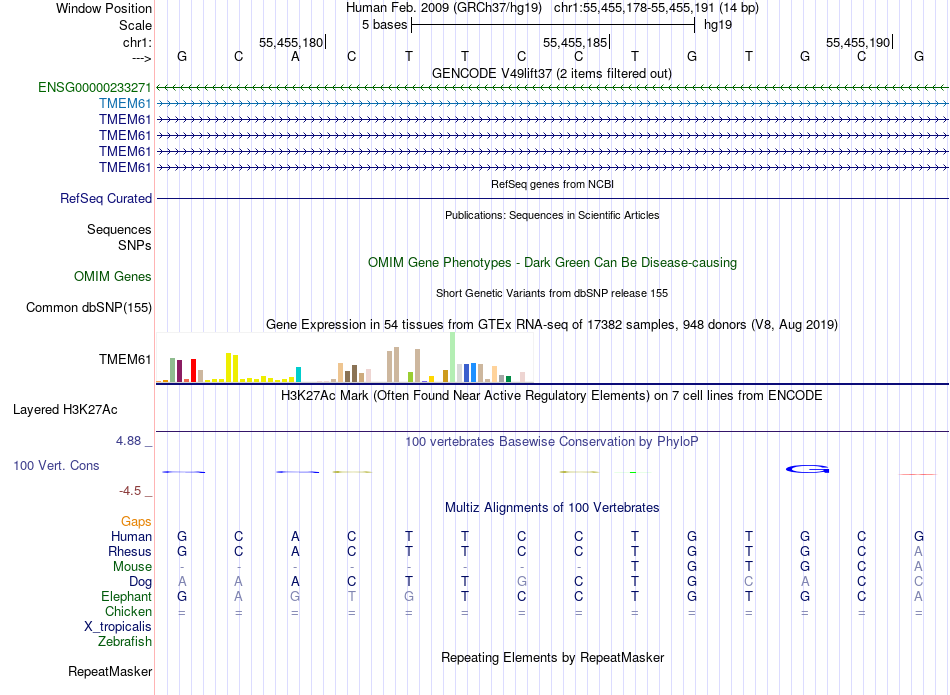Click the OMIM Genes track label

point(113,277)
